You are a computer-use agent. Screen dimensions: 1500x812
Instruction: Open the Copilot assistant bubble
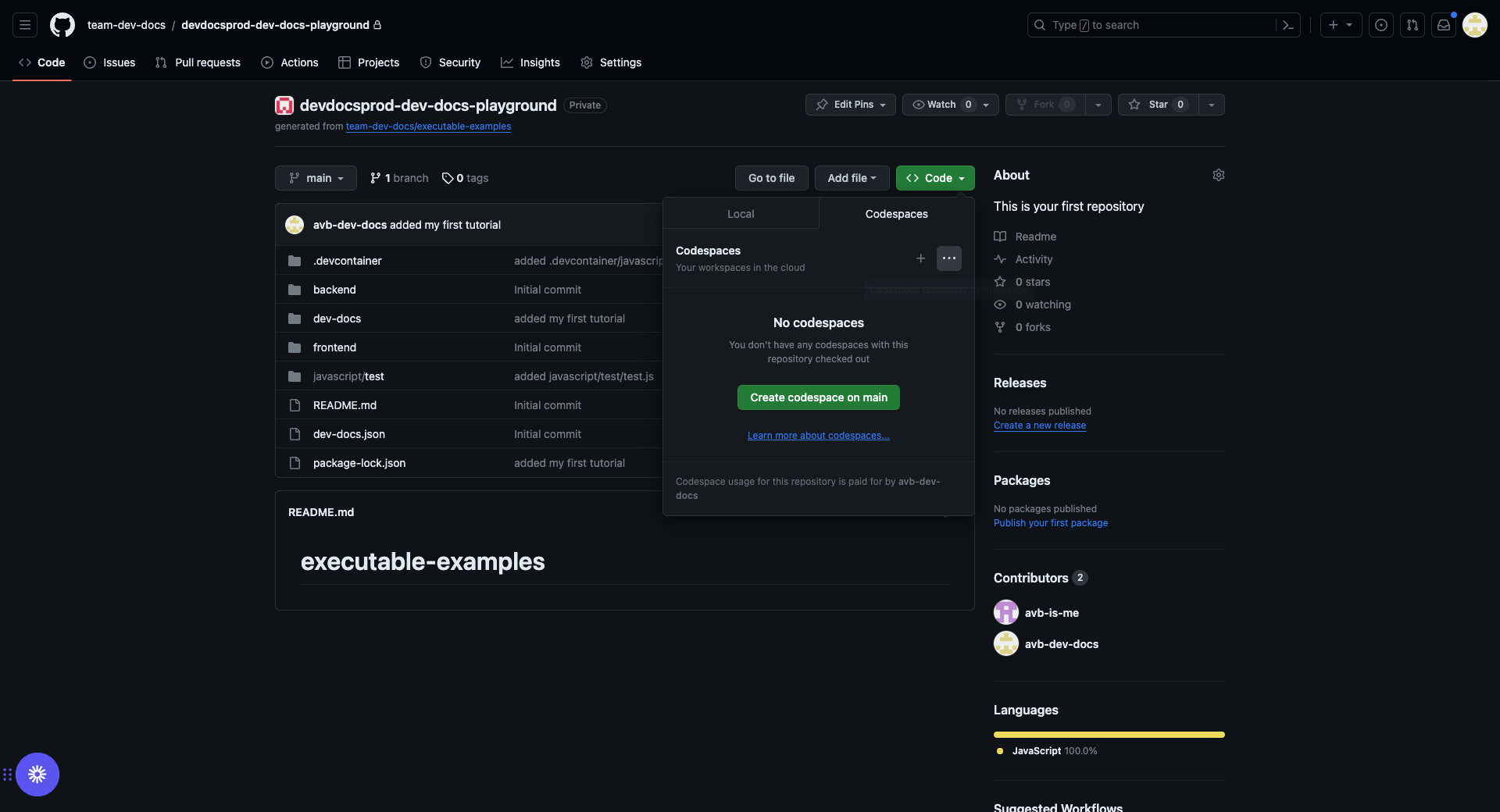37,774
